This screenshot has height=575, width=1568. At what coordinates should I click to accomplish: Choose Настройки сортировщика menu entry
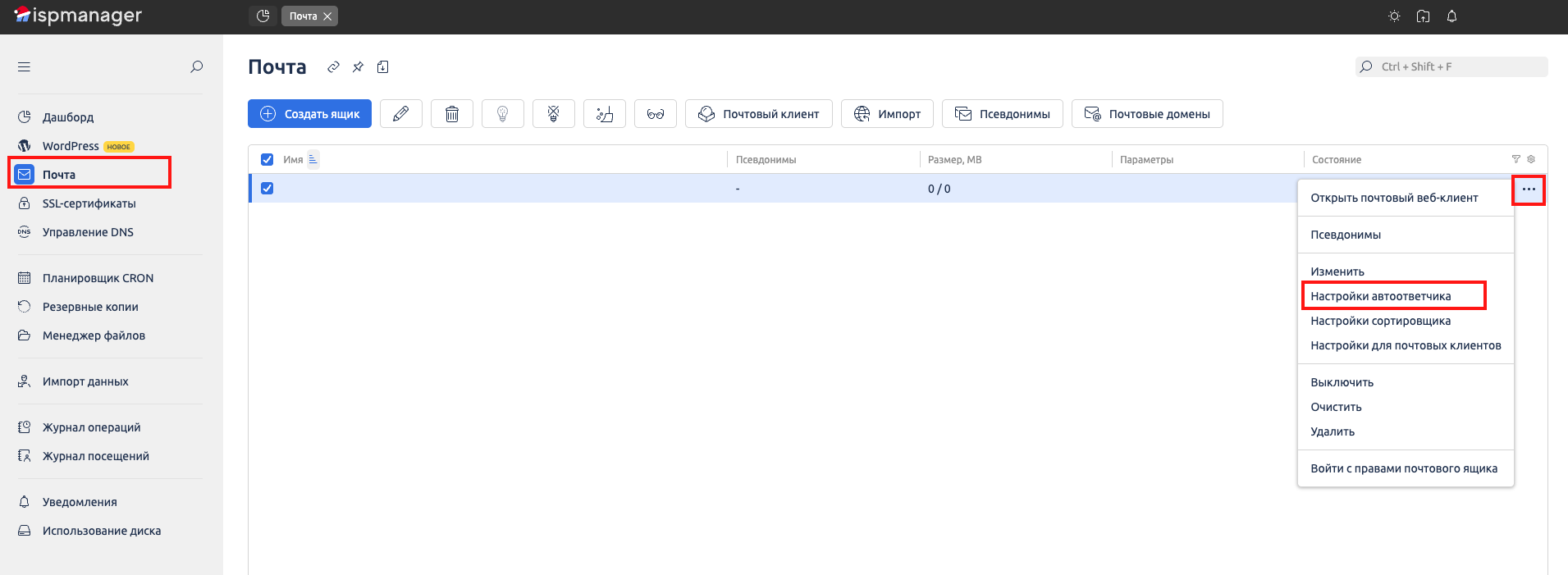[x=1380, y=321]
